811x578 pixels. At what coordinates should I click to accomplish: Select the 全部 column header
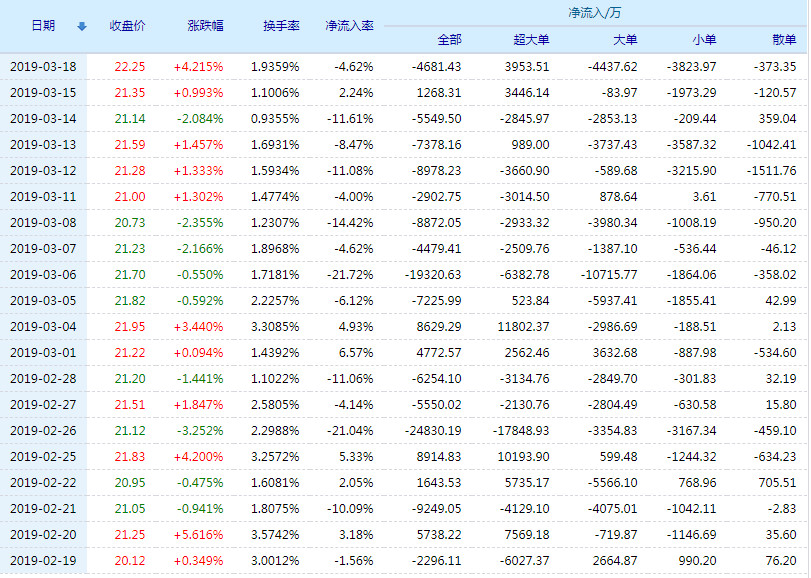pyautogui.click(x=449, y=40)
